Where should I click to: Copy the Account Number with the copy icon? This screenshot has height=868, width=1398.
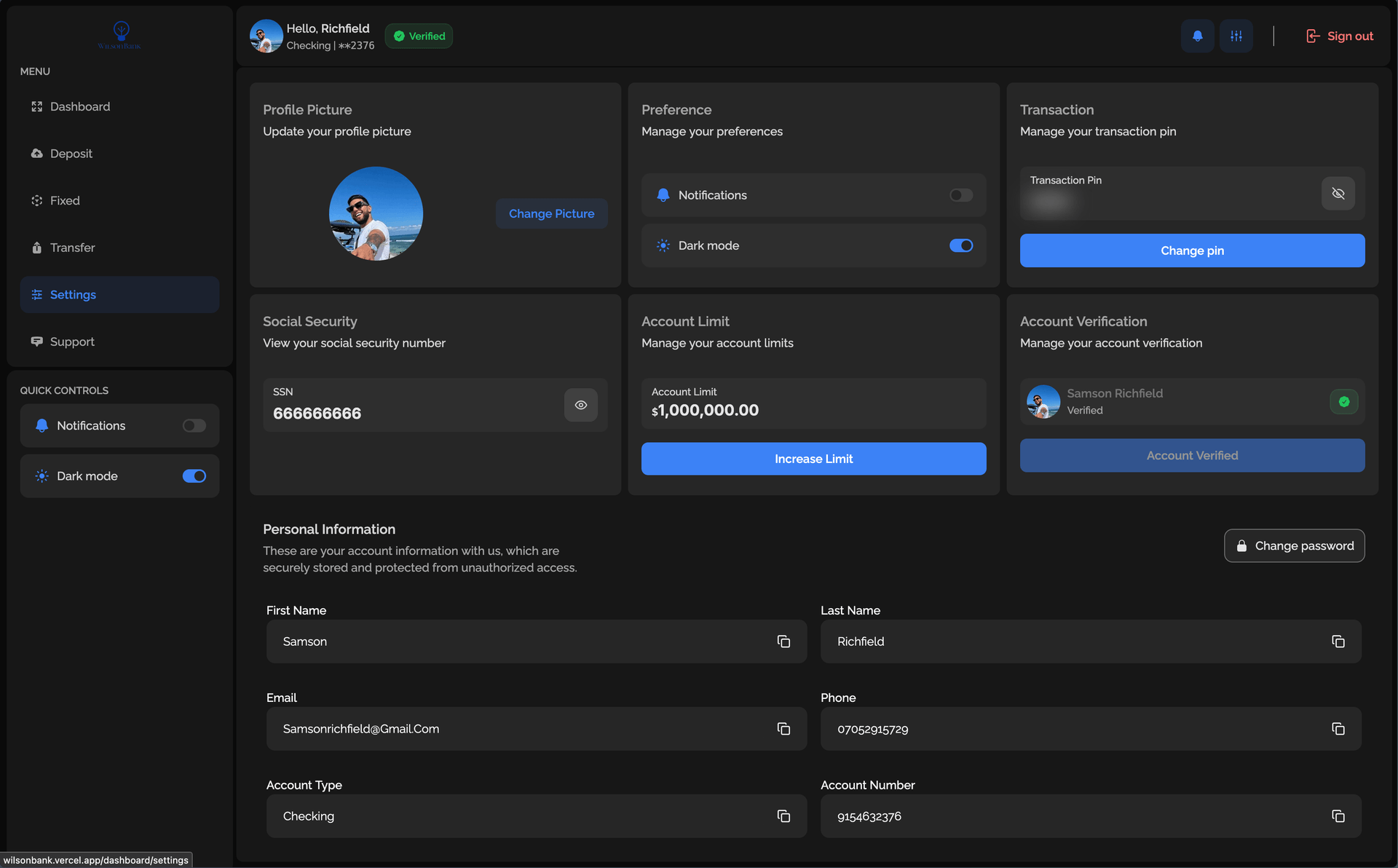pos(1338,816)
